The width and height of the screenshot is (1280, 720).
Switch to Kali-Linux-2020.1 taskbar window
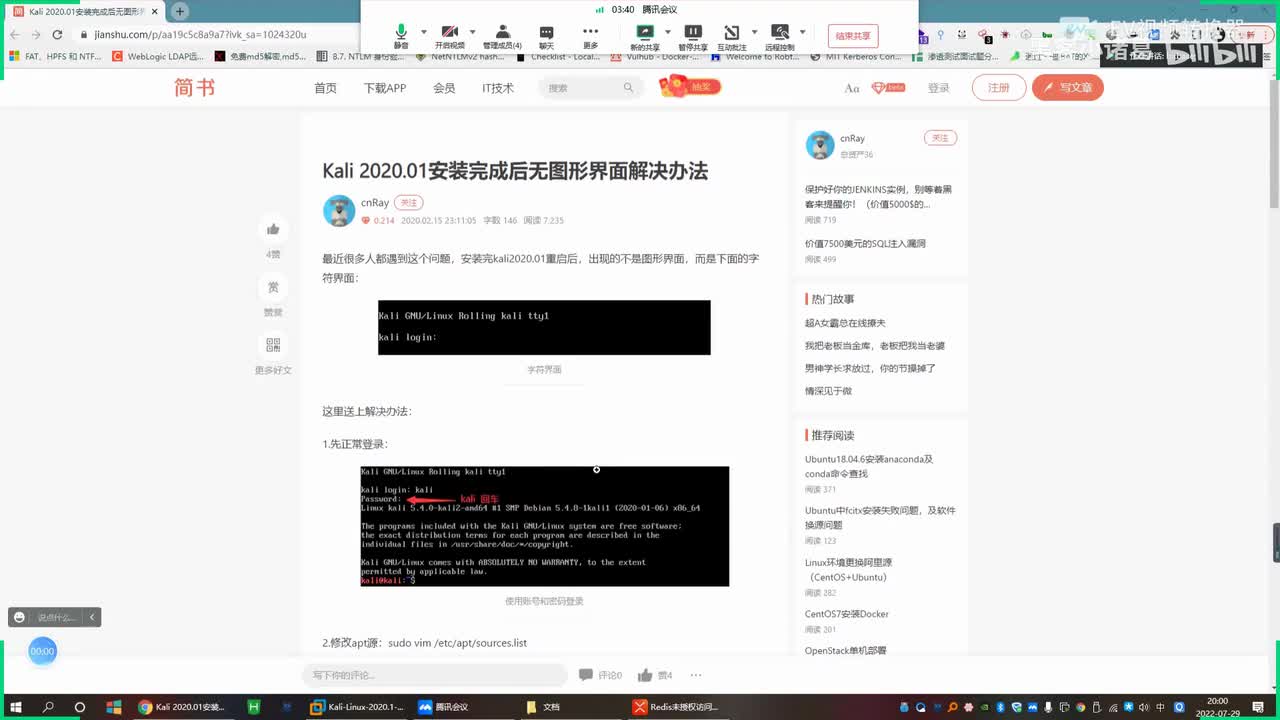coord(356,707)
